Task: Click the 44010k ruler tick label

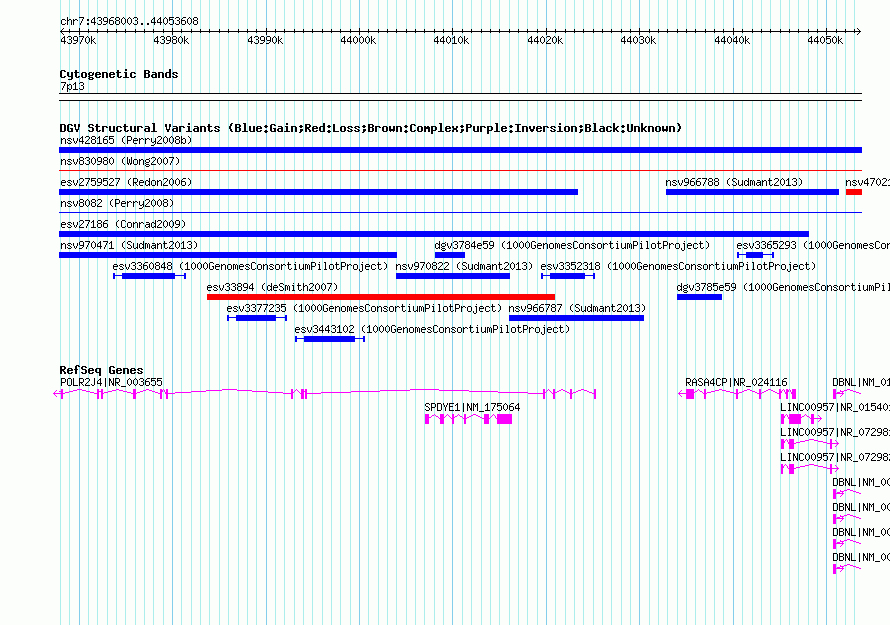Action: [451, 41]
